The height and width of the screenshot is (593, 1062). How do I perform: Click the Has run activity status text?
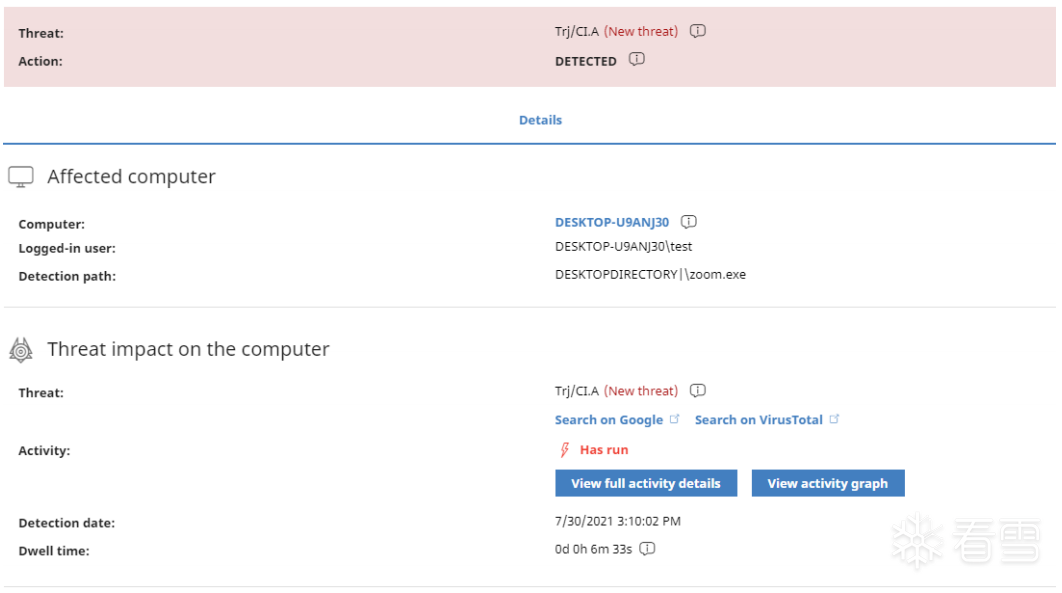point(604,450)
